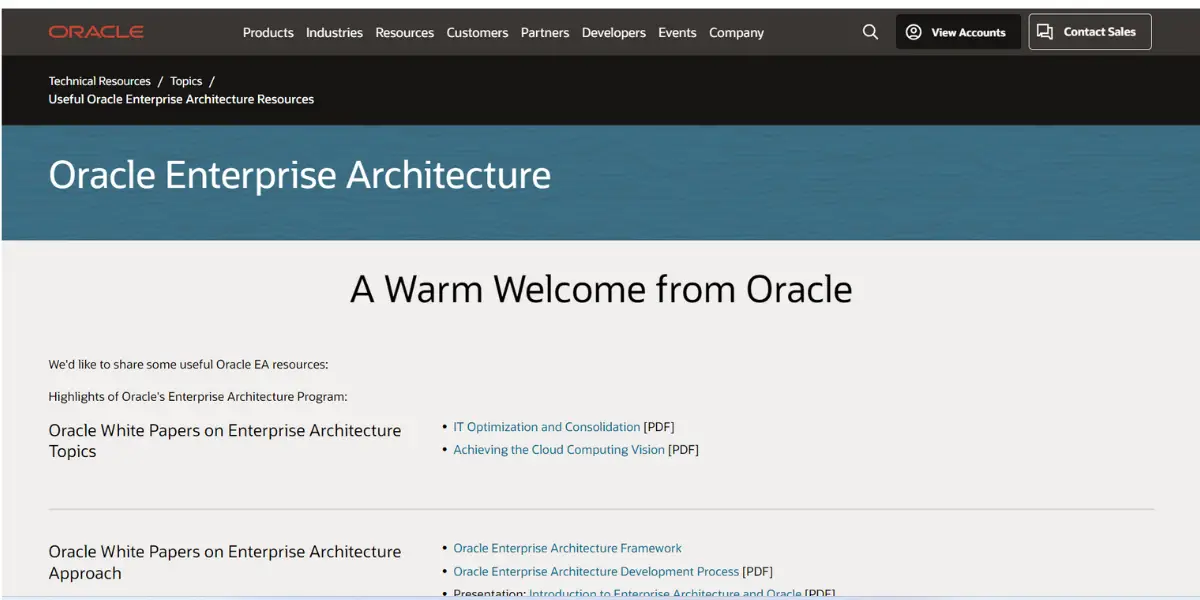Screen dimensions: 1200x600
Task: Open Oracle Enterprise Architecture Framework link
Action: tap(567, 548)
